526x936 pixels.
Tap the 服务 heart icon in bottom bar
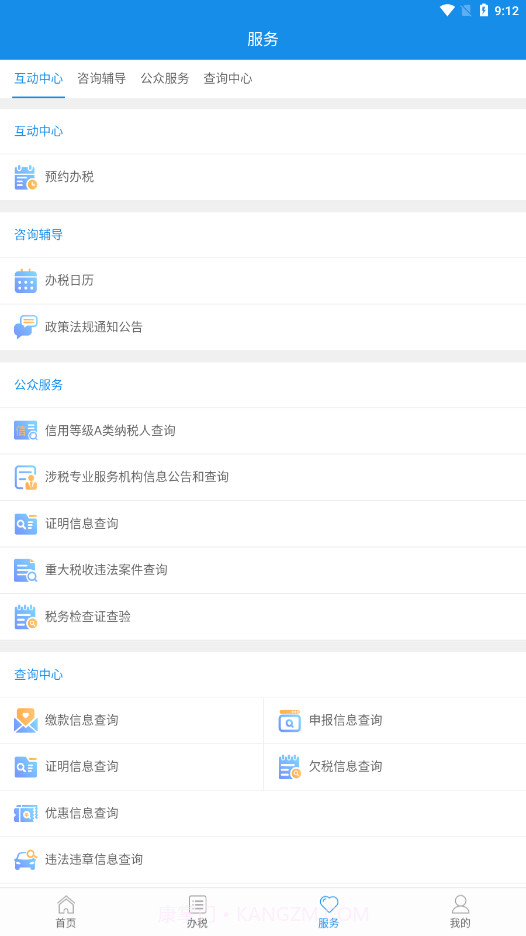(x=329, y=904)
